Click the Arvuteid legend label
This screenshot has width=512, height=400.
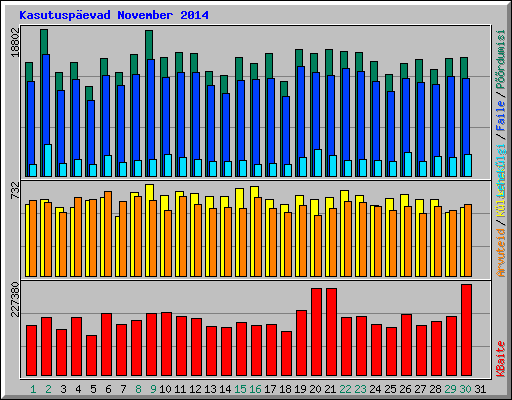501,253
